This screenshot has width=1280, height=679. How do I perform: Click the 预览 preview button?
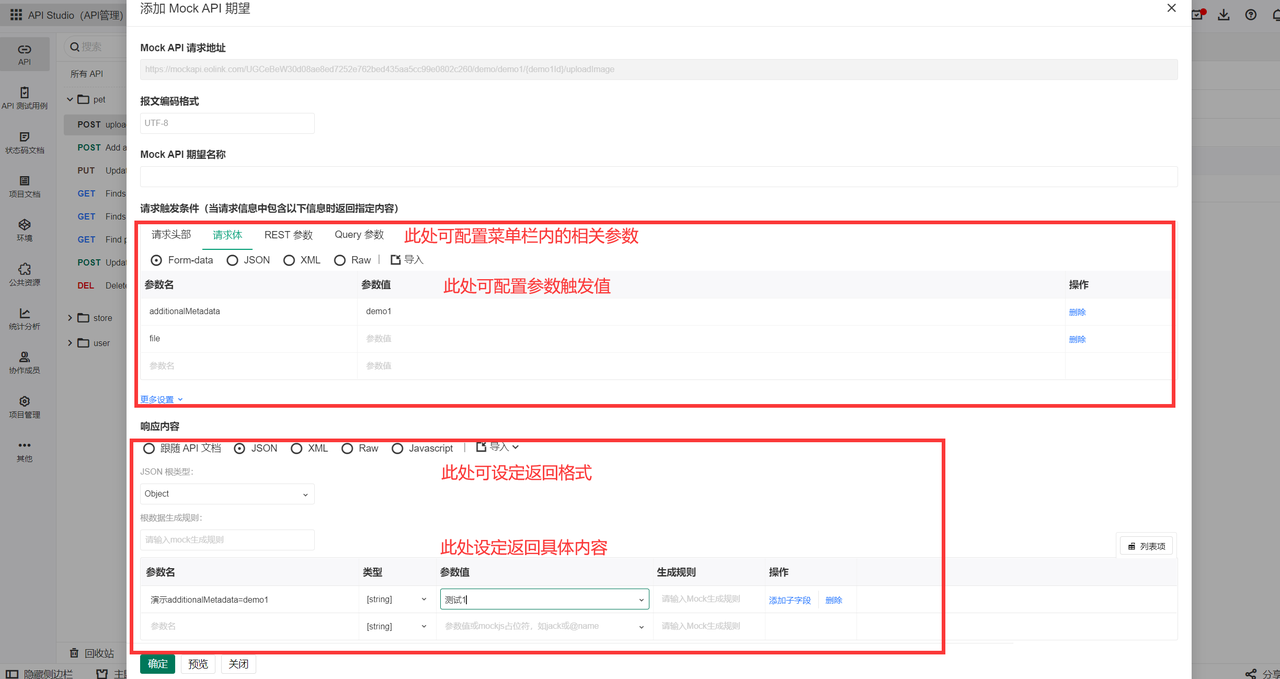click(x=198, y=664)
